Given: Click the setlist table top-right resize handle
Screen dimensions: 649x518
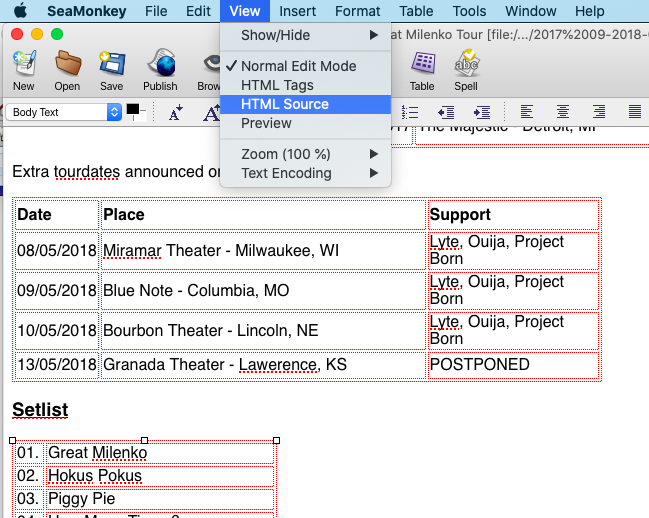Looking at the screenshot, I should 276,441.
